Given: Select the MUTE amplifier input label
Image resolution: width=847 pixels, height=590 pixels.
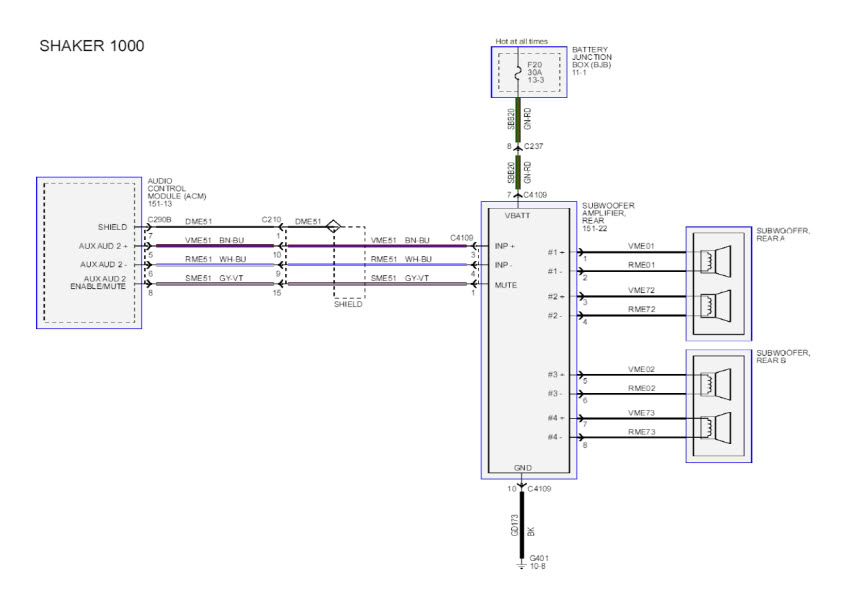Looking at the screenshot, I should pos(506,285).
